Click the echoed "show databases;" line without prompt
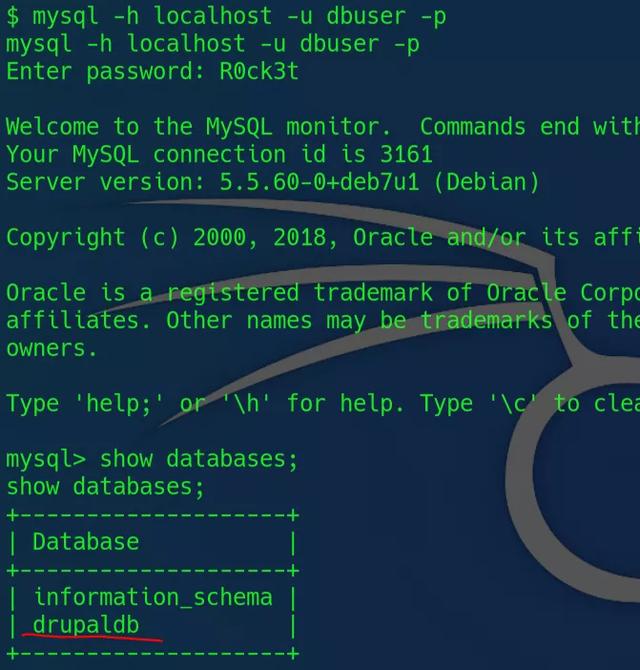Screen dimensions: 640x670 point(106,487)
